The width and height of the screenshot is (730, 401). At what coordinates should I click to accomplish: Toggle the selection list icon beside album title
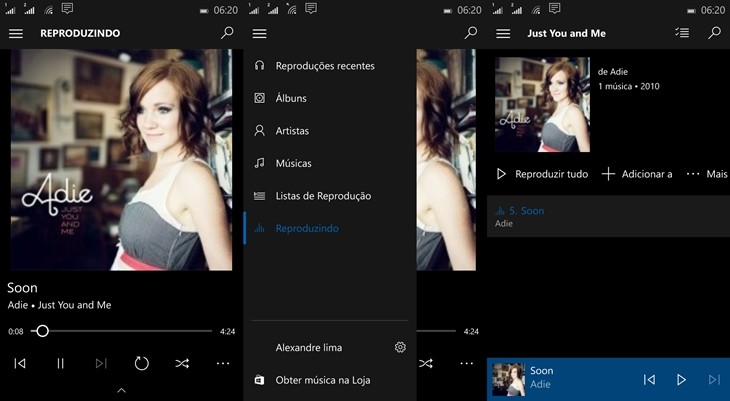682,33
